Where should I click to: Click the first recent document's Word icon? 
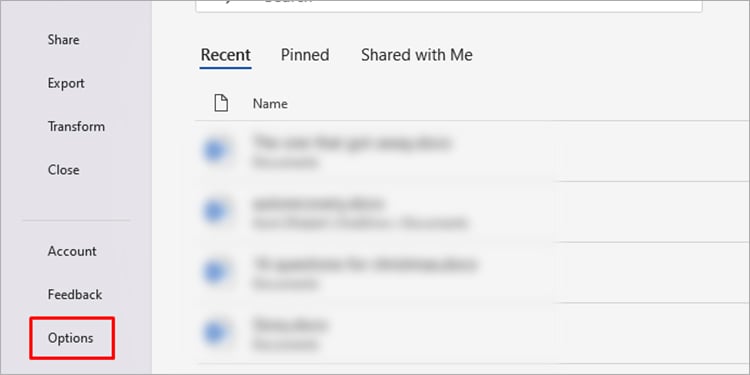[214, 151]
